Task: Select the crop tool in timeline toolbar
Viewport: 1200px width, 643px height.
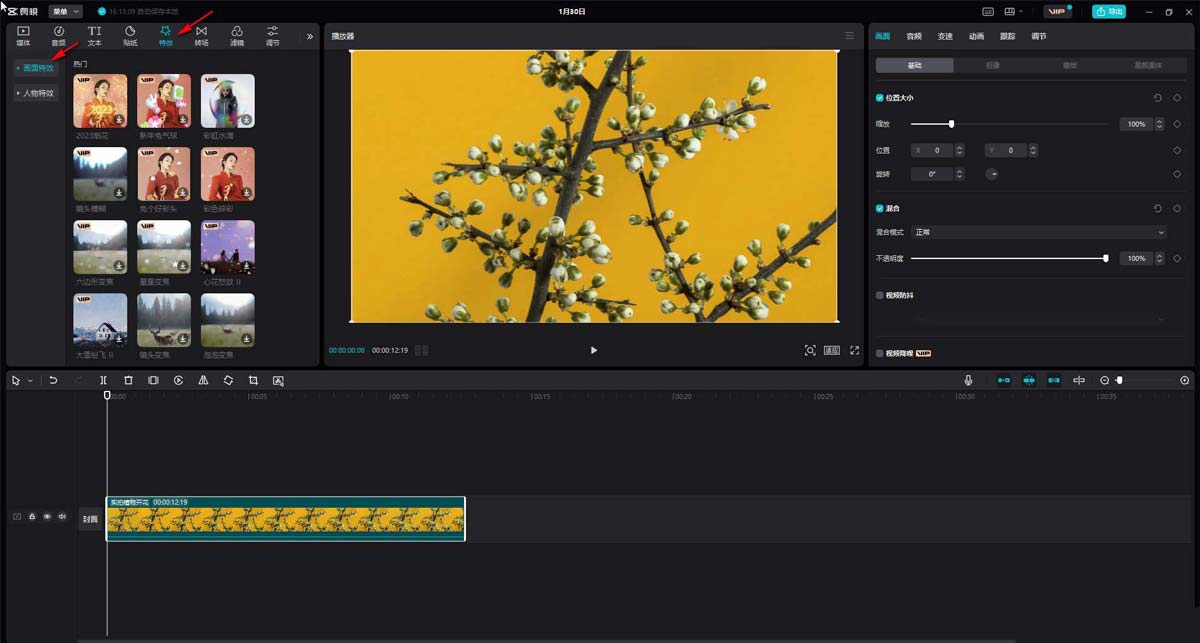Action: [253, 381]
